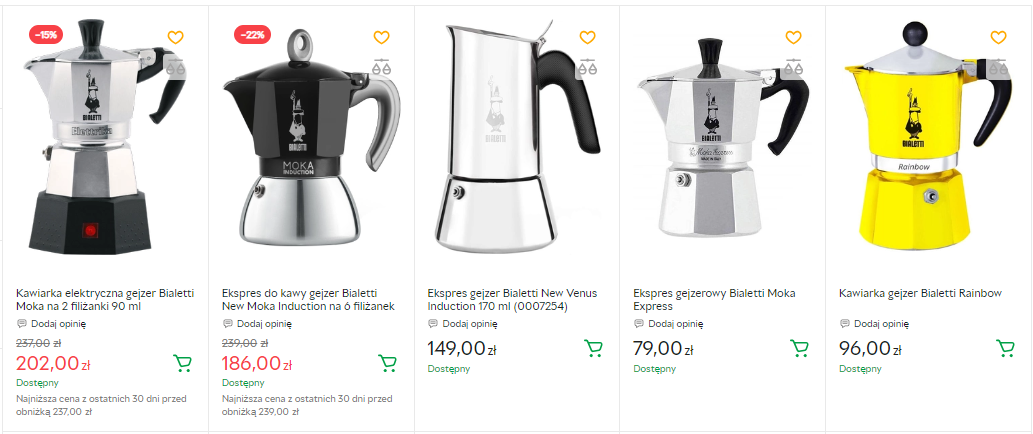Click Dodaj opinię under Moka Express
Image resolution: width=1033 pixels, height=434 pixels.
[x=675, y=323]
